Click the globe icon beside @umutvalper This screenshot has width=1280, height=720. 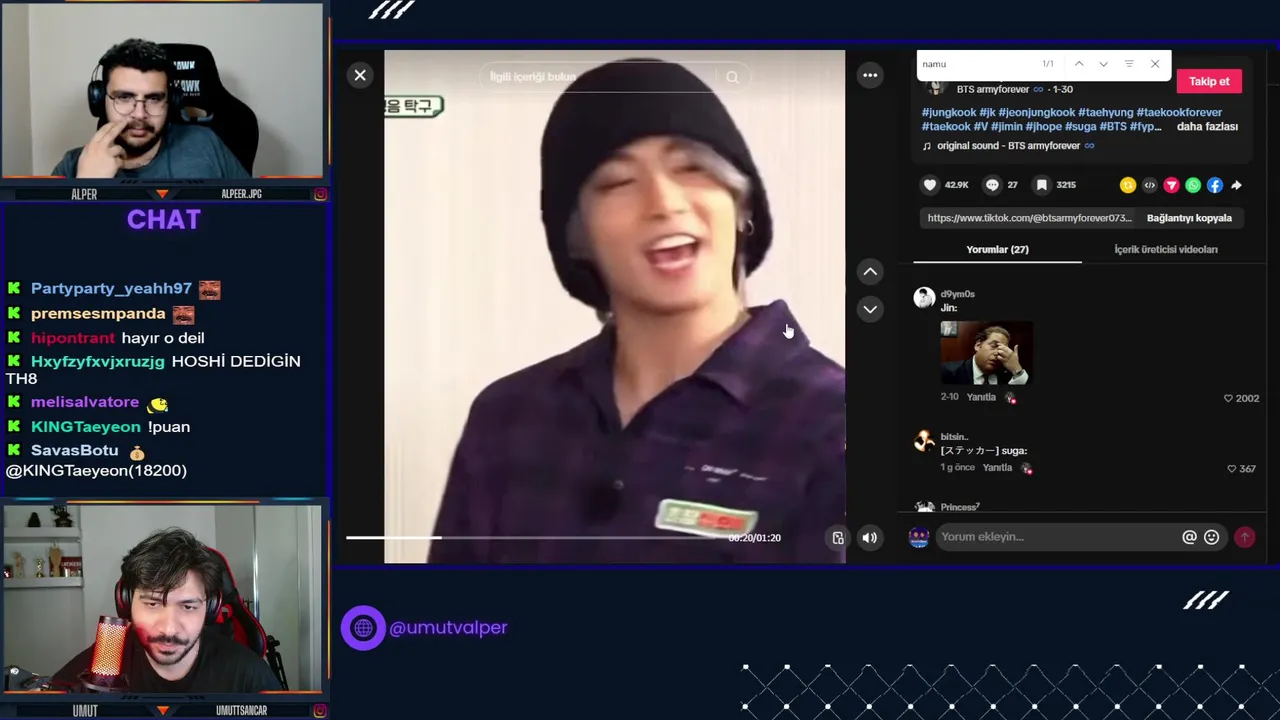(363, 628)
